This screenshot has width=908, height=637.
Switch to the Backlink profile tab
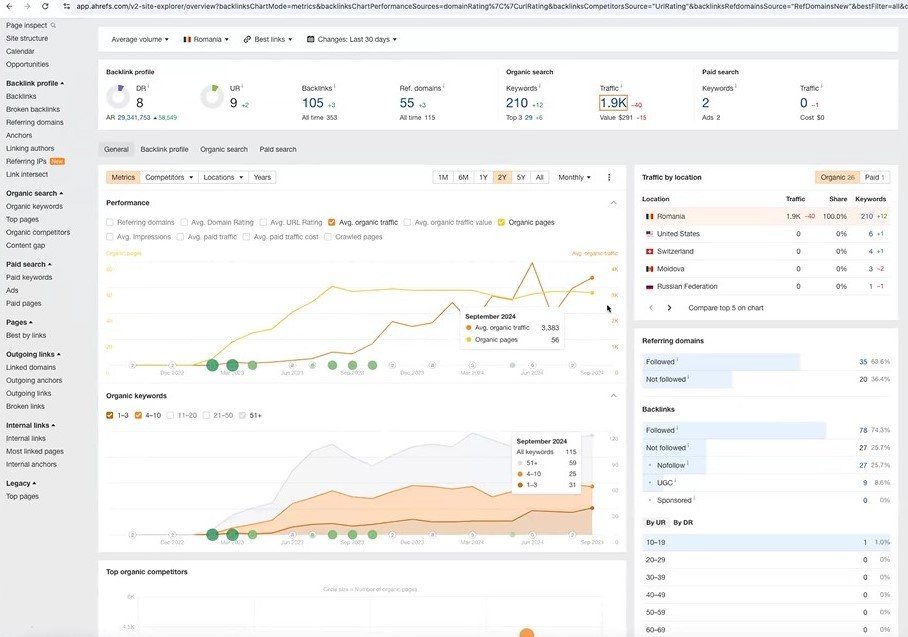click(164, 149)
